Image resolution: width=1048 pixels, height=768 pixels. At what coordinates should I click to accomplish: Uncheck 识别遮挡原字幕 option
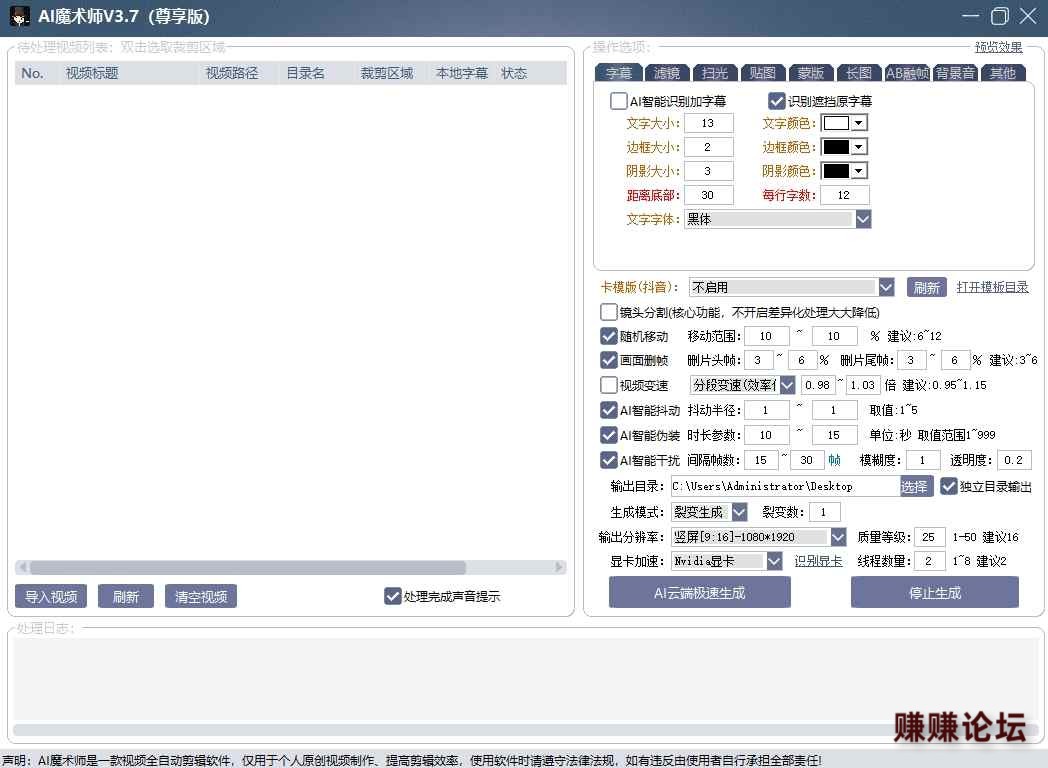click(776, 101)
